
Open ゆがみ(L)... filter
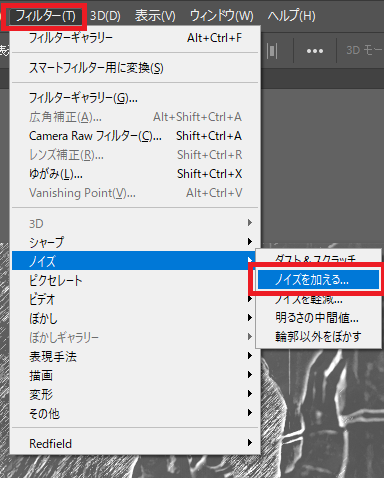135,174
